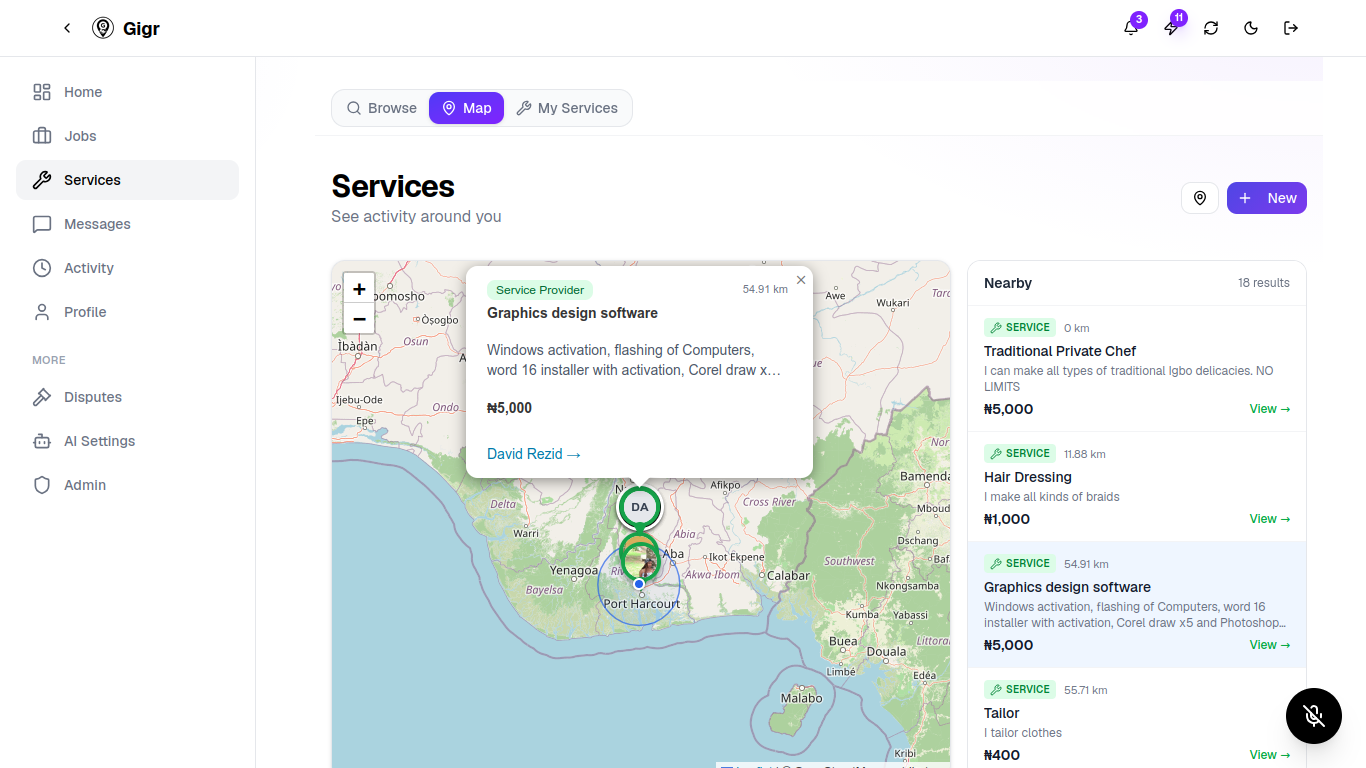
Task: Open Profile in the sidebar
Action: coord(127,312)
